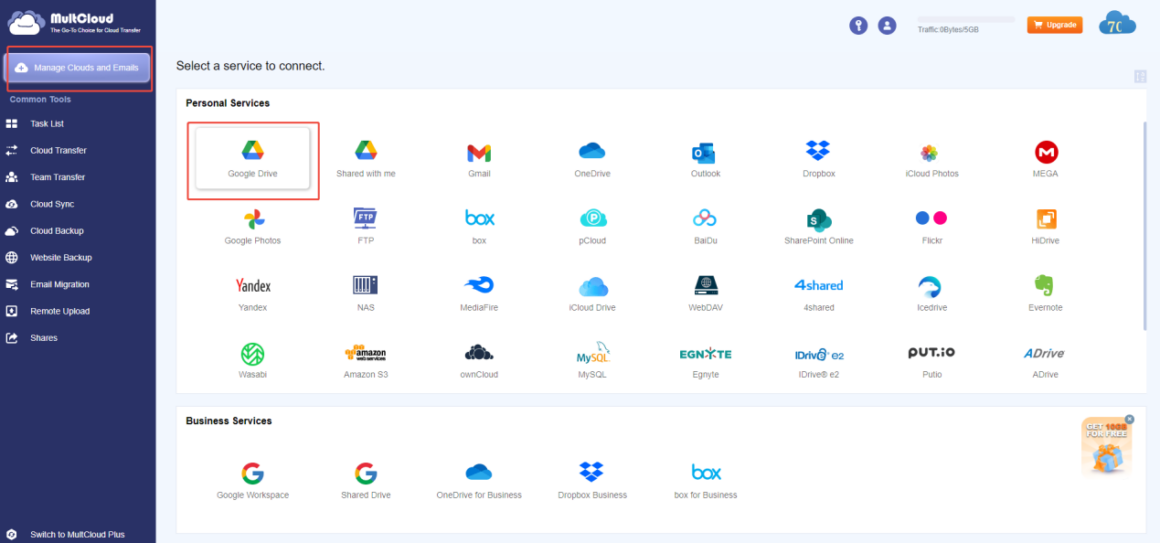Connect a MySQL database

point(592,361)
